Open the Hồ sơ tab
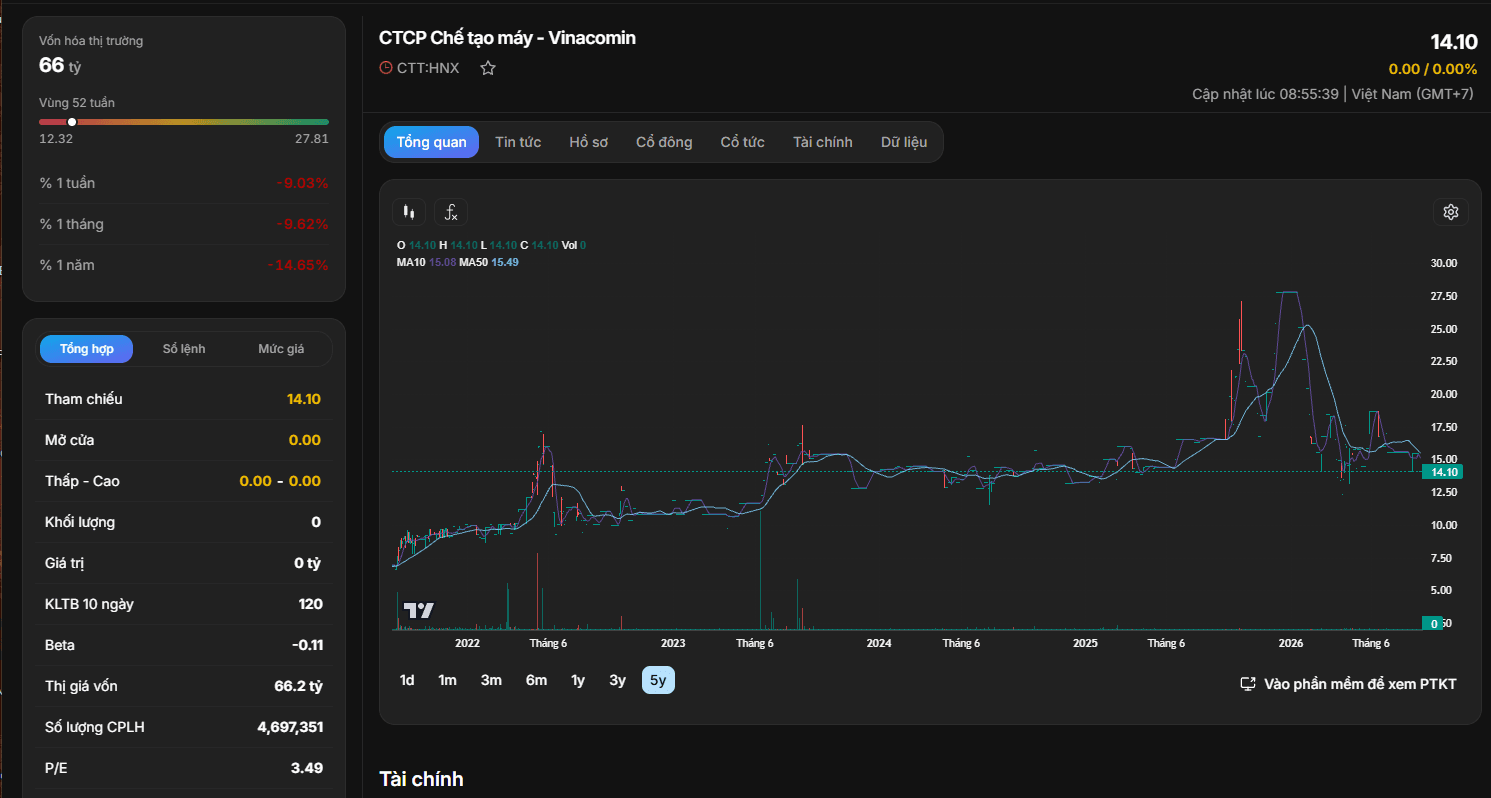The height and width of the screenshot is (798, 1491). pos(589,142)
